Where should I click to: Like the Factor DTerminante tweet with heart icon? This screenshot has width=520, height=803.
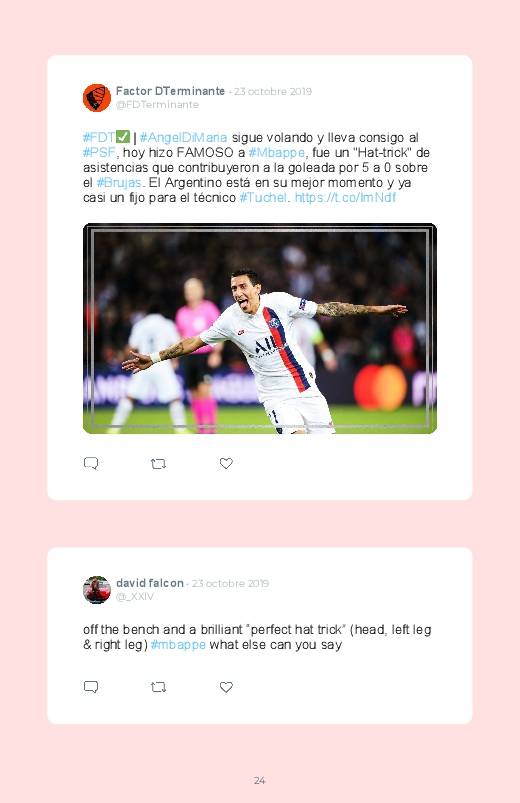coord(226,463)
